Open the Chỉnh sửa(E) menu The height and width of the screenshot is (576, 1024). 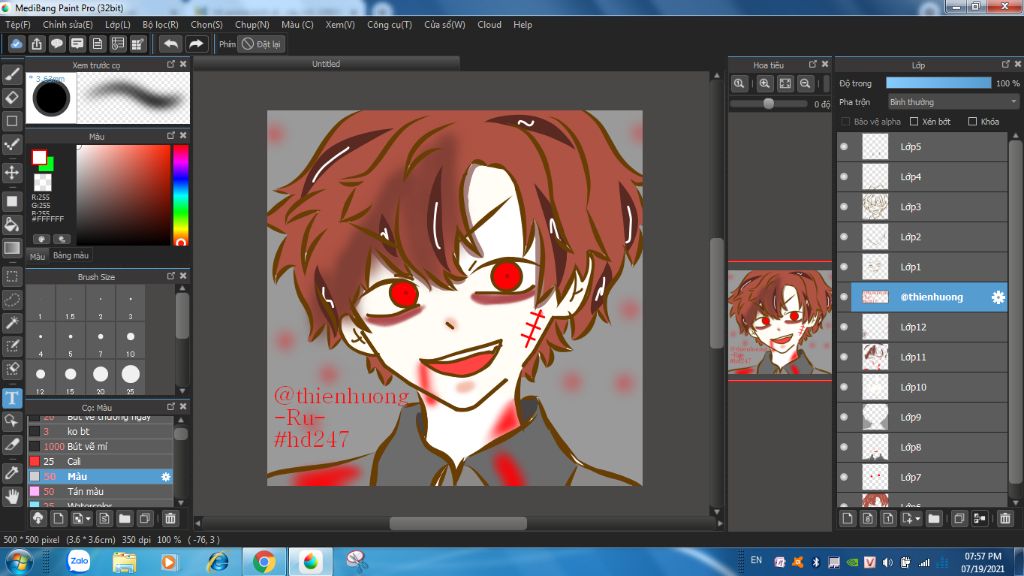[68, 25]
